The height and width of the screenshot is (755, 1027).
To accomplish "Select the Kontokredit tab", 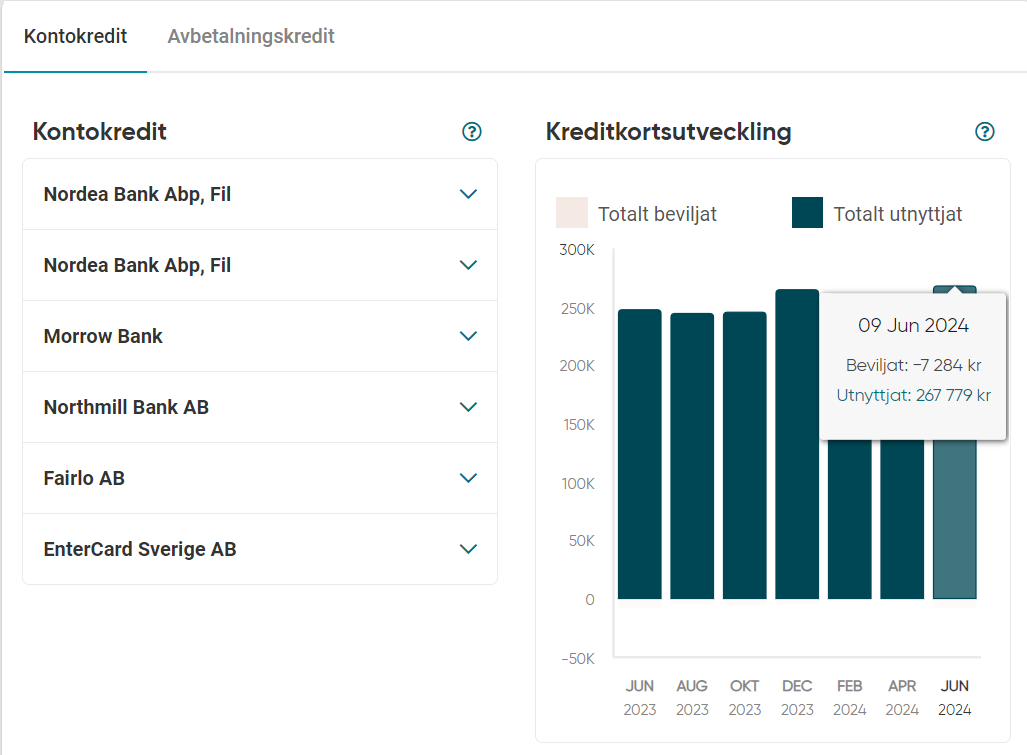I will (x=76, y=37).
